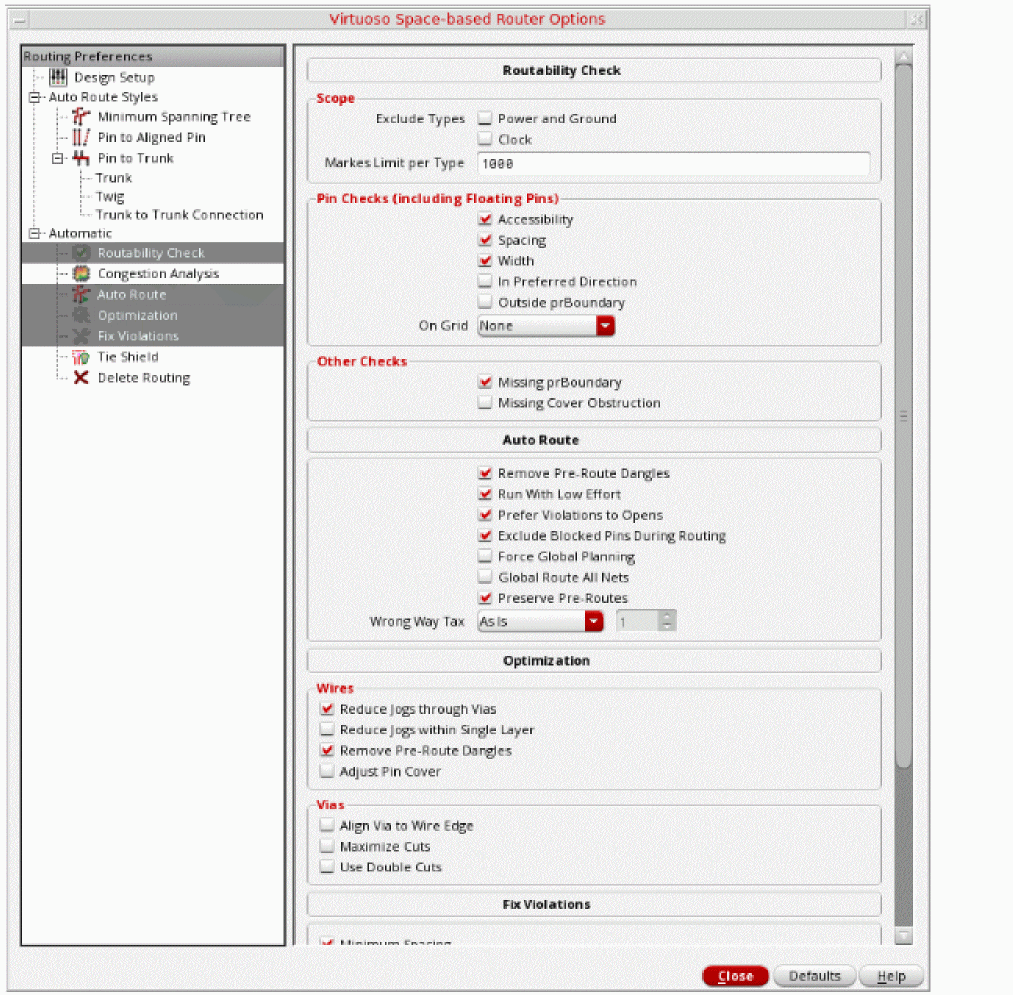
Task: Uncheck Width pin check
Action: [485, 261]
